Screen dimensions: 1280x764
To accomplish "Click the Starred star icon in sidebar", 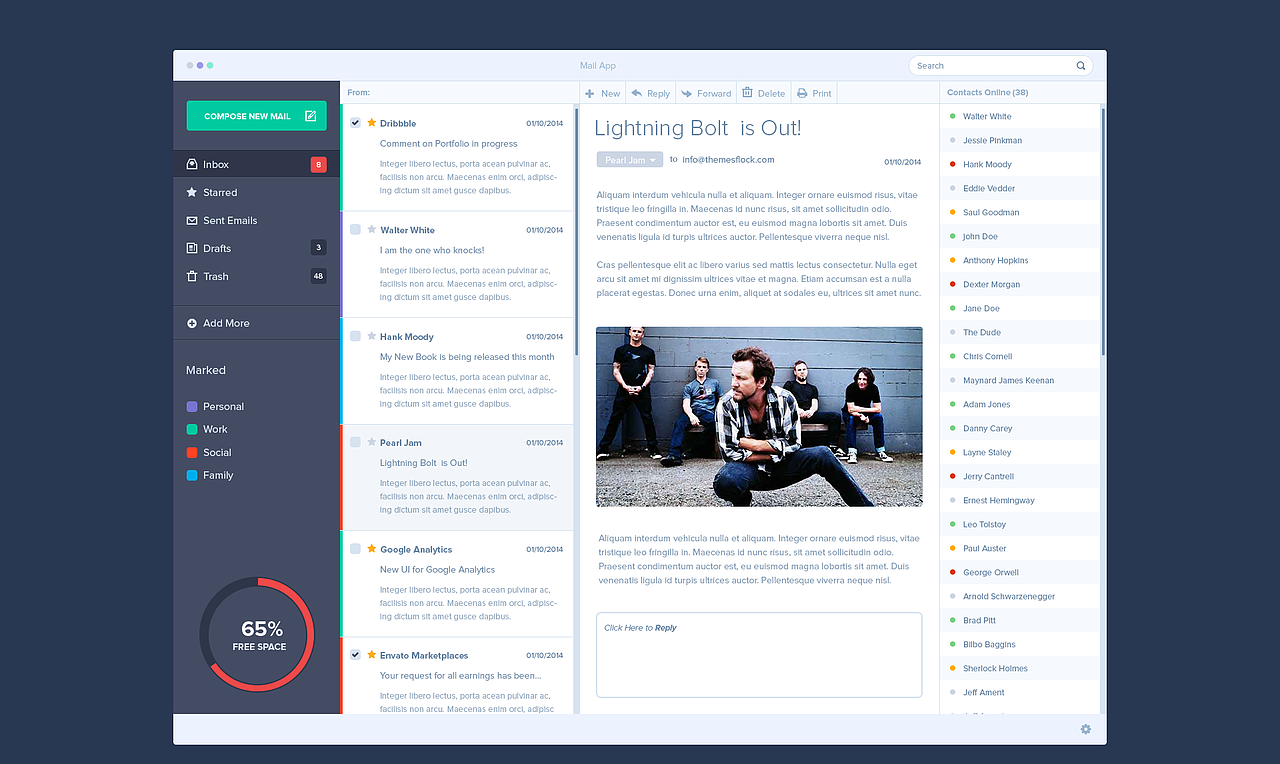I will 192,192.
